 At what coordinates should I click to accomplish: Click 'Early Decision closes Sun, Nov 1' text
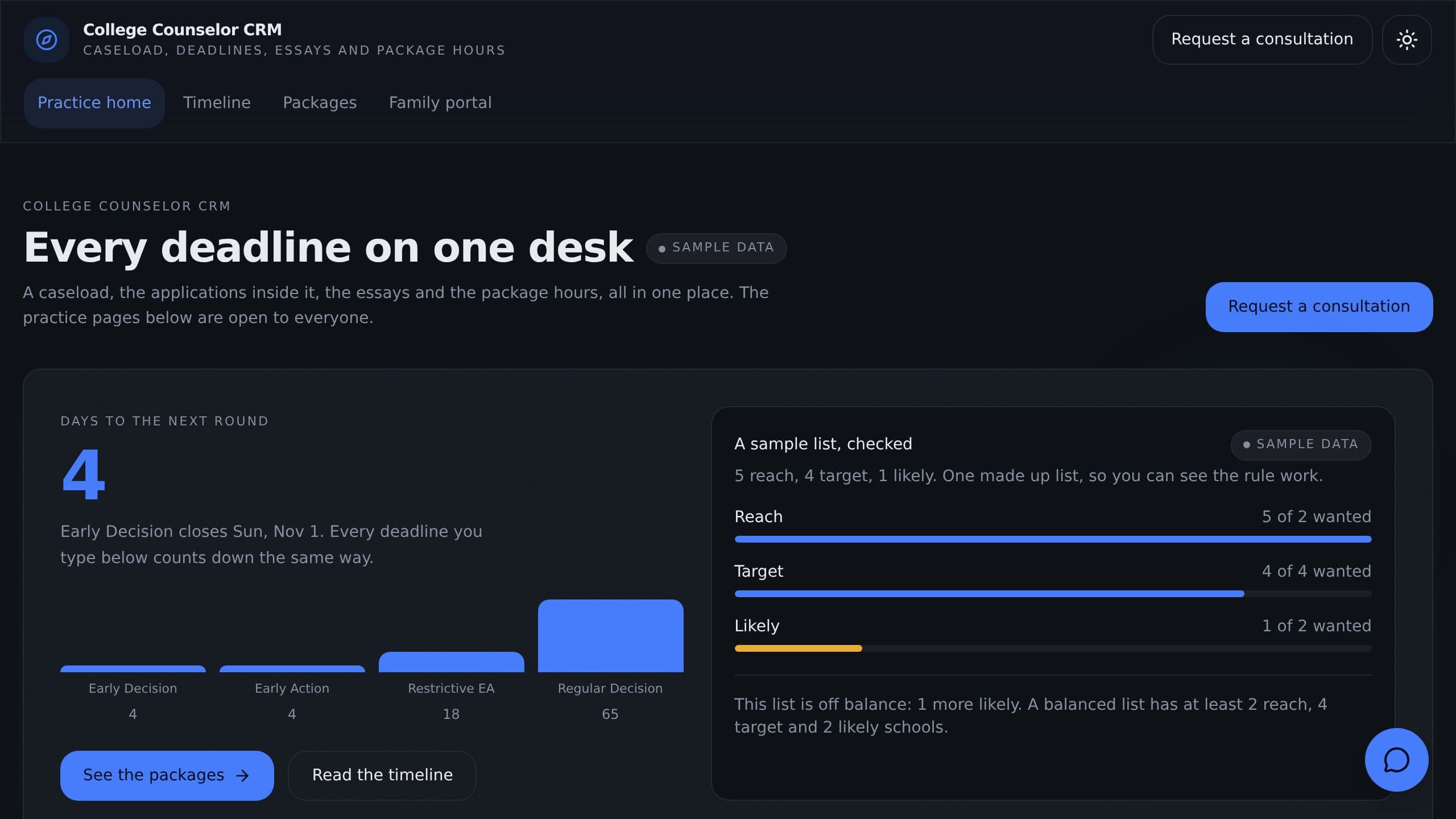click(x=271, y=544)
